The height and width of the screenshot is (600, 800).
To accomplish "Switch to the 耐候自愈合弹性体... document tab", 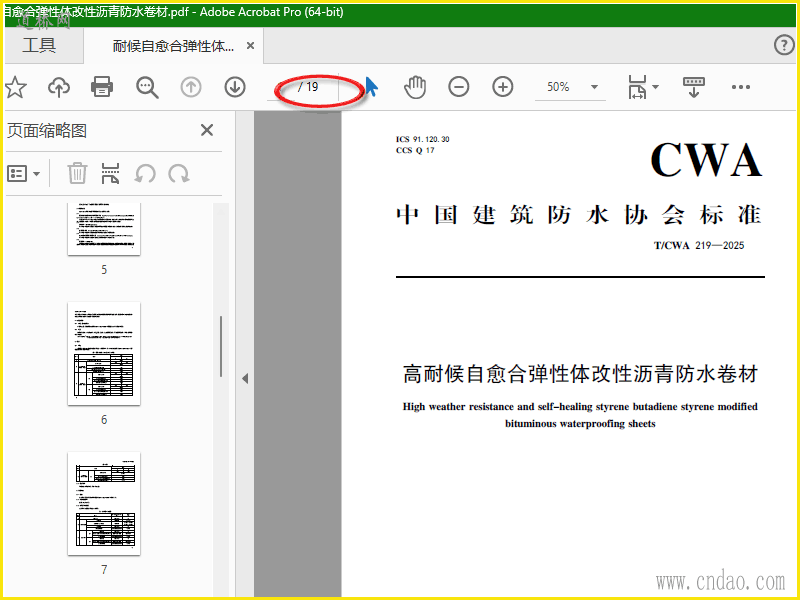I will tap(173, 46).
